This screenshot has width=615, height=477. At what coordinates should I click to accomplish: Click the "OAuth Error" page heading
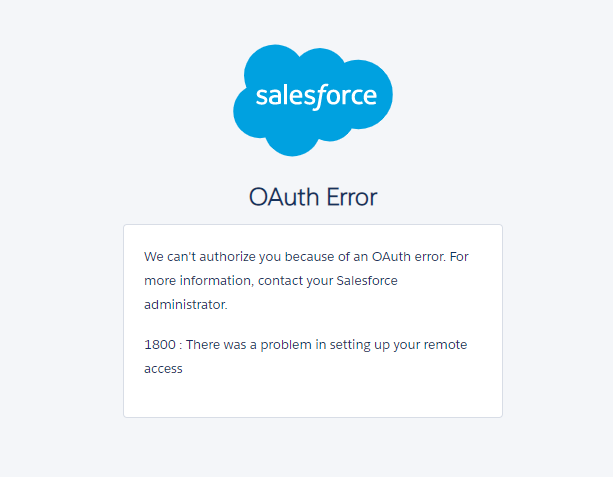click(313, 197)
